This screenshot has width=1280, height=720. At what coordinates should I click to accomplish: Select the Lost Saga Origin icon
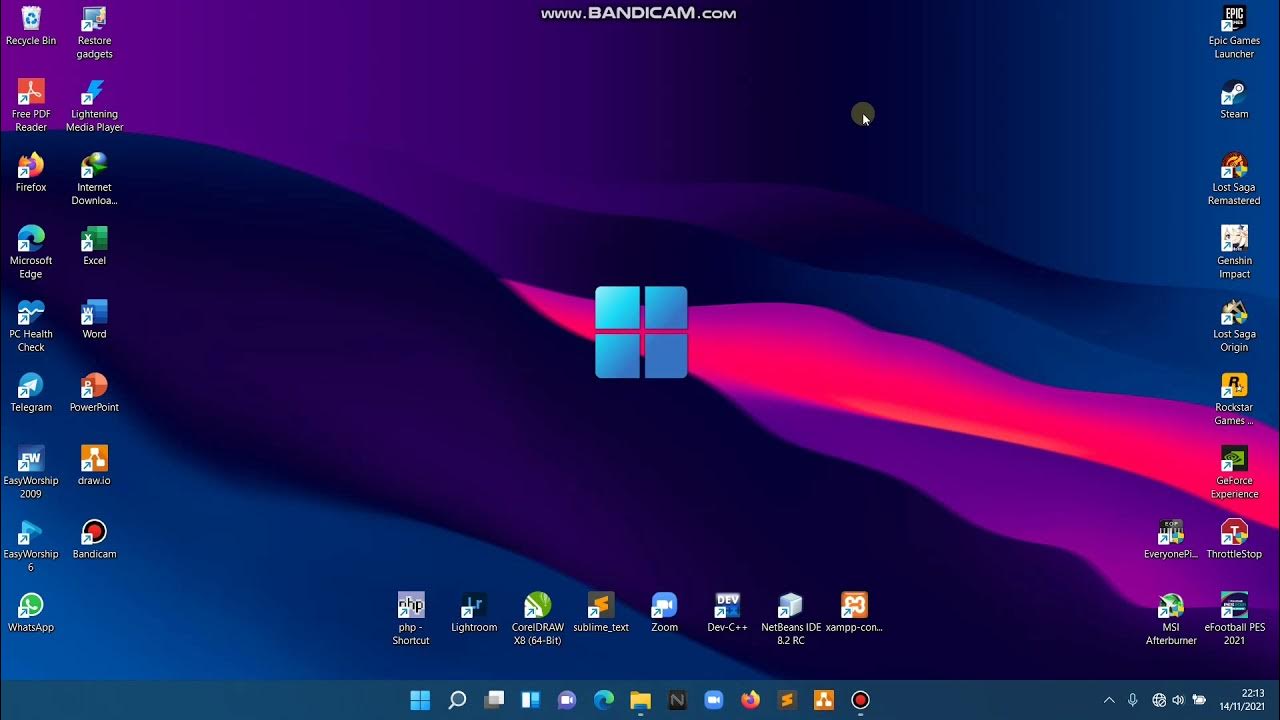point(1234,326)
